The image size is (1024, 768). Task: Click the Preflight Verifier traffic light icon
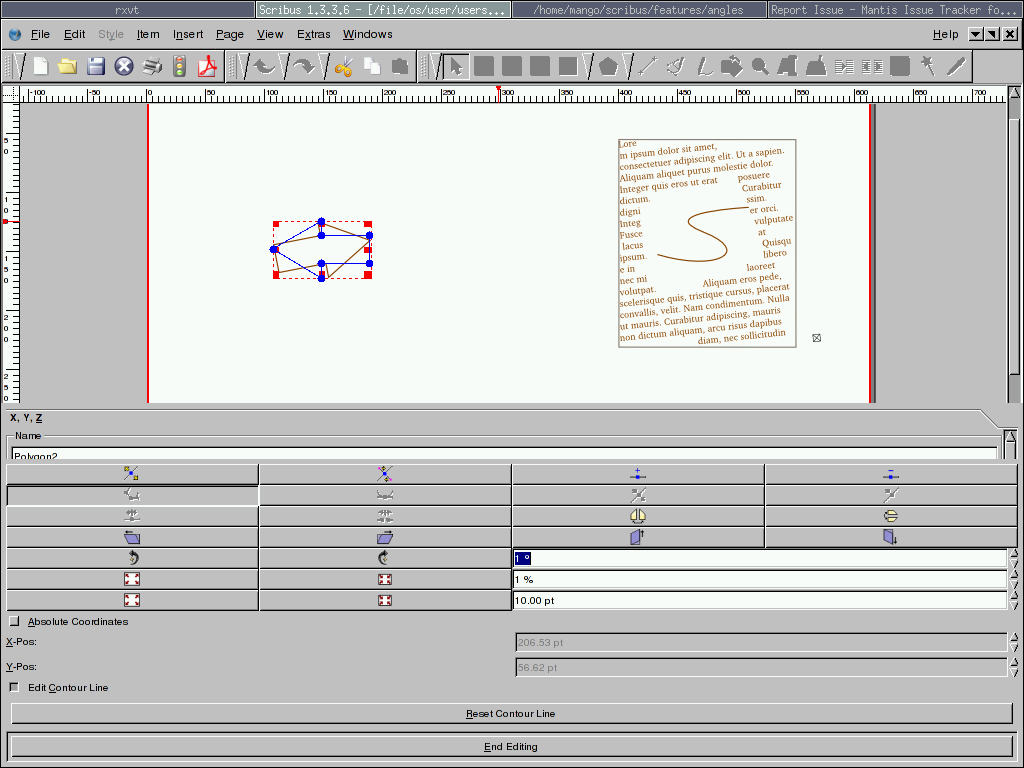pos(180,67)
